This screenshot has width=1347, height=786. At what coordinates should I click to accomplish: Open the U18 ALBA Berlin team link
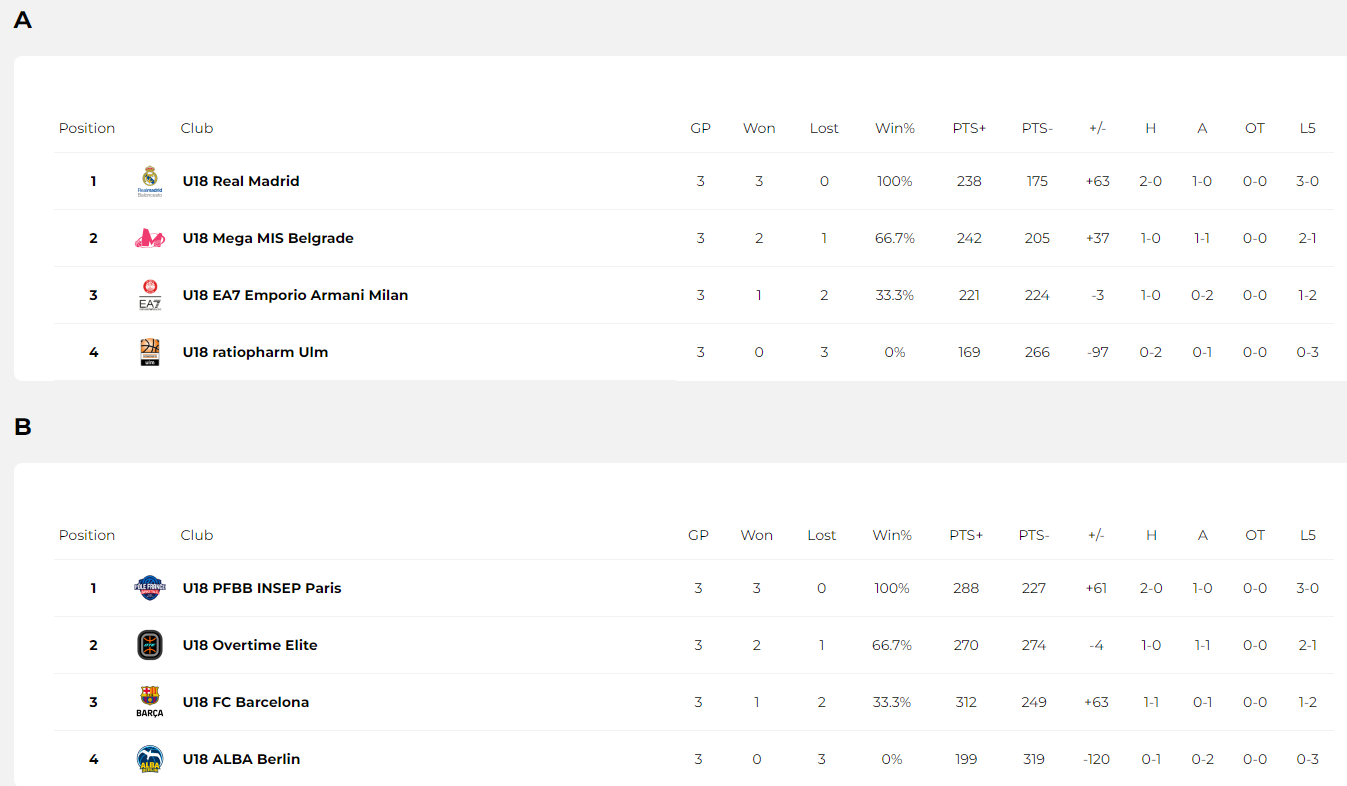tap(241, 759)
